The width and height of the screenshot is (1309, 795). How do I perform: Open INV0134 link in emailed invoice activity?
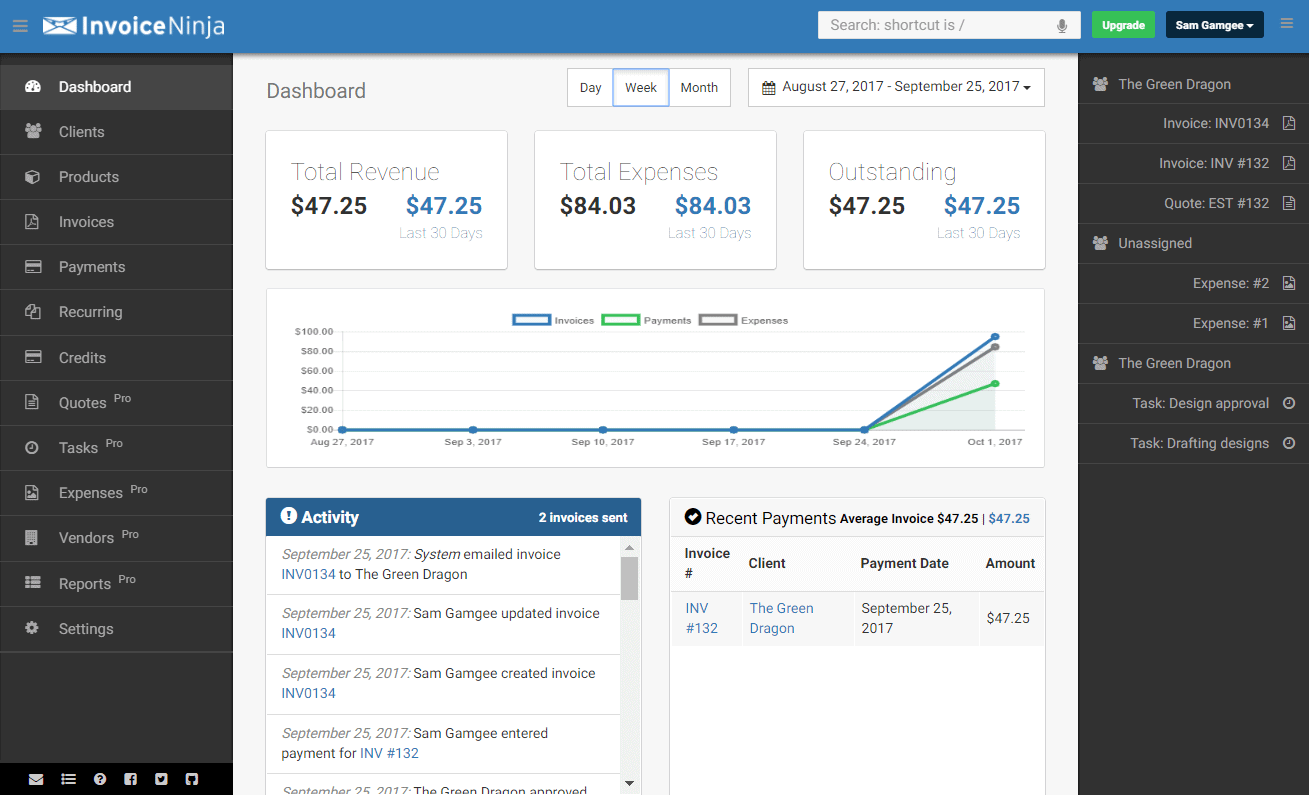click(x=308, y=574)
